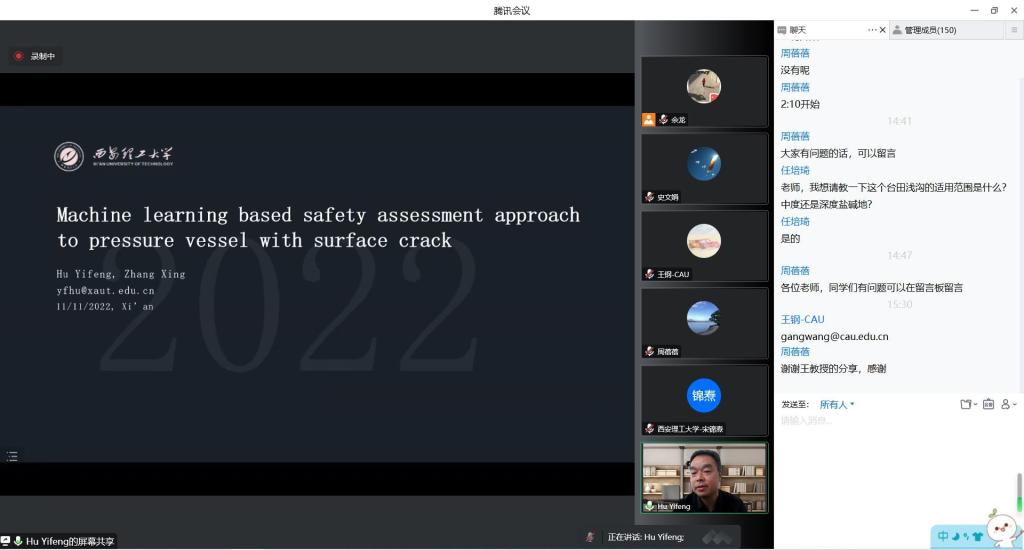Select the 聊天 tab
1024x550 pixels.
(798, 30)
